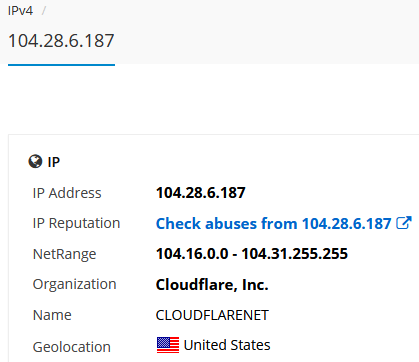Click the IP Address label
Image resolution: width=419 pixels, height=362 pixels.
67,193
